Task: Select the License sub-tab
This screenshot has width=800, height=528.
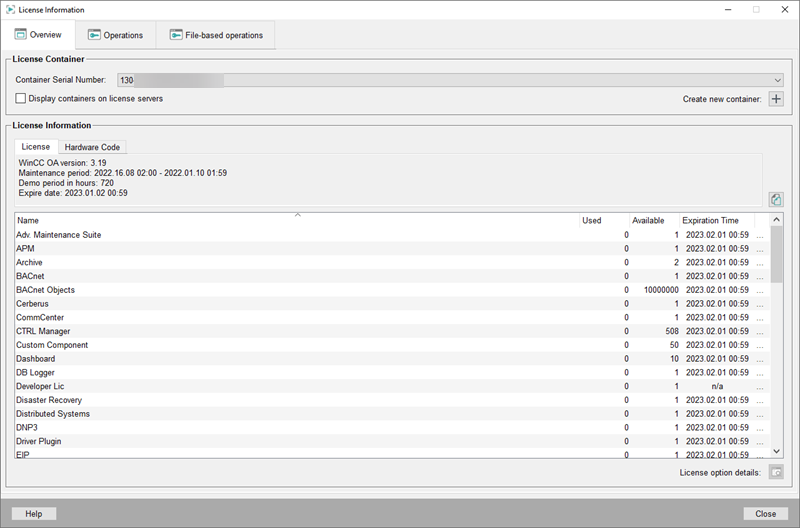Action: (36, 147)
